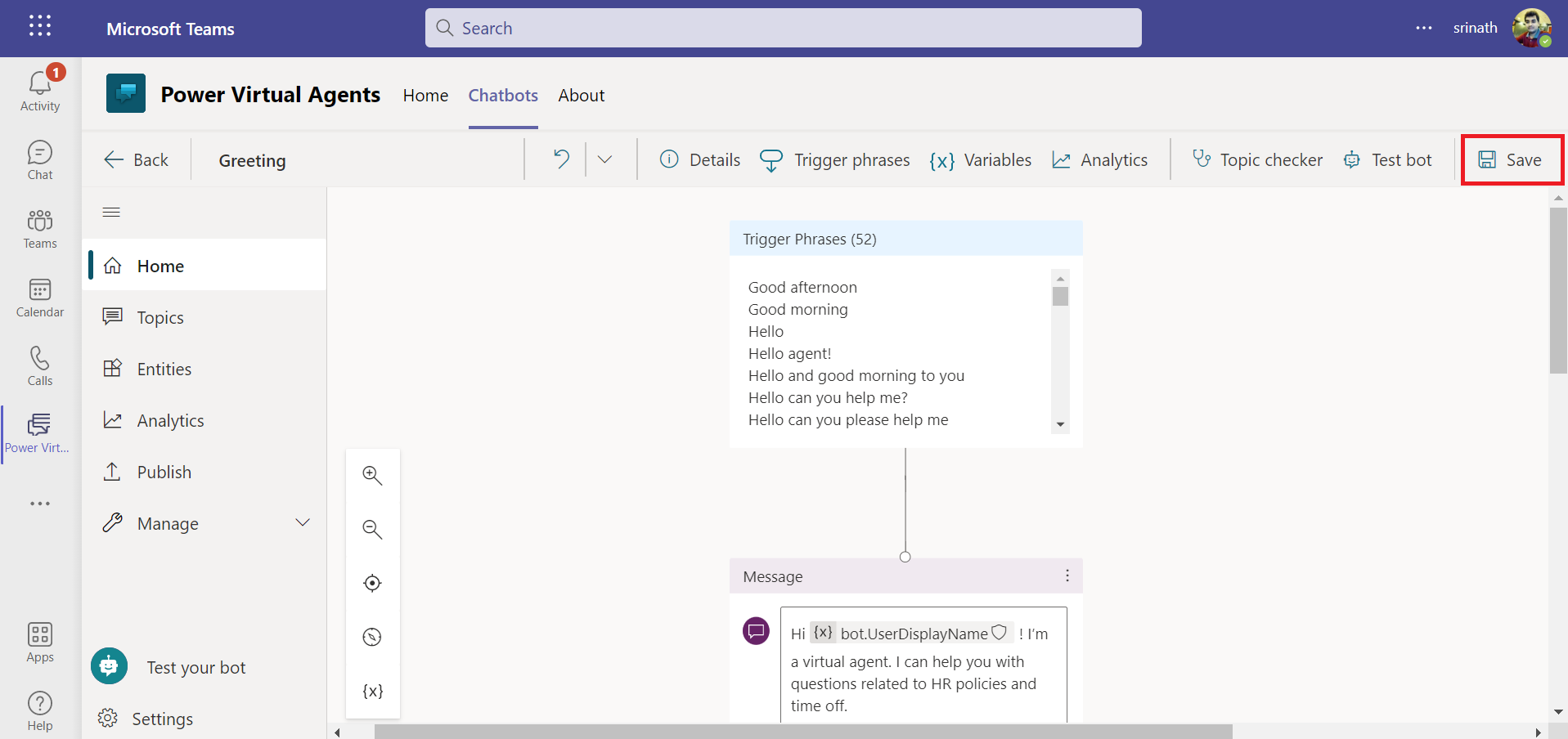Click the recenter canvas target icon

click(x=372, y=583)
